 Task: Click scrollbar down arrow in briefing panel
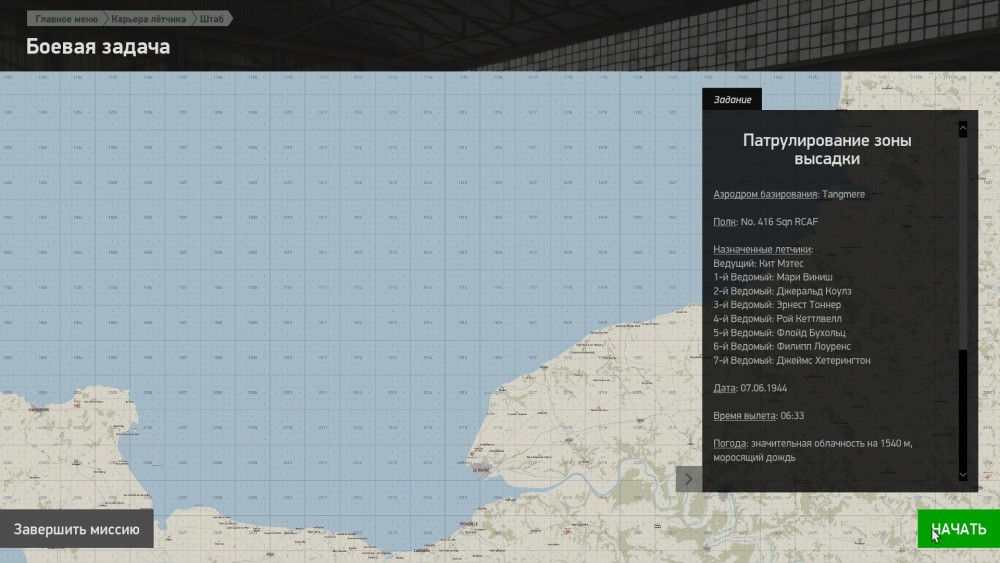point(963,474)
